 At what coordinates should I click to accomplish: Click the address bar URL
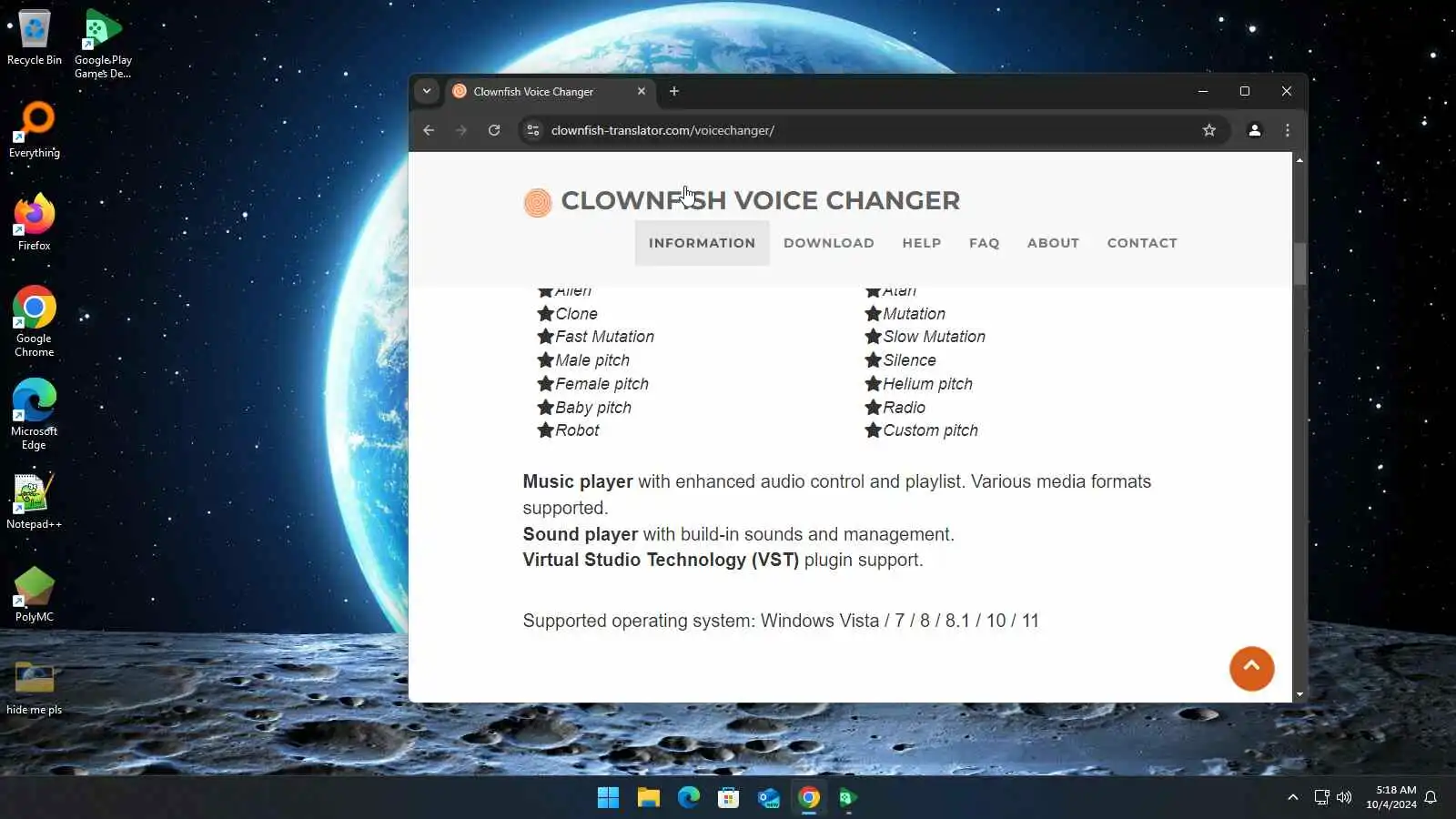click(662, 130)
